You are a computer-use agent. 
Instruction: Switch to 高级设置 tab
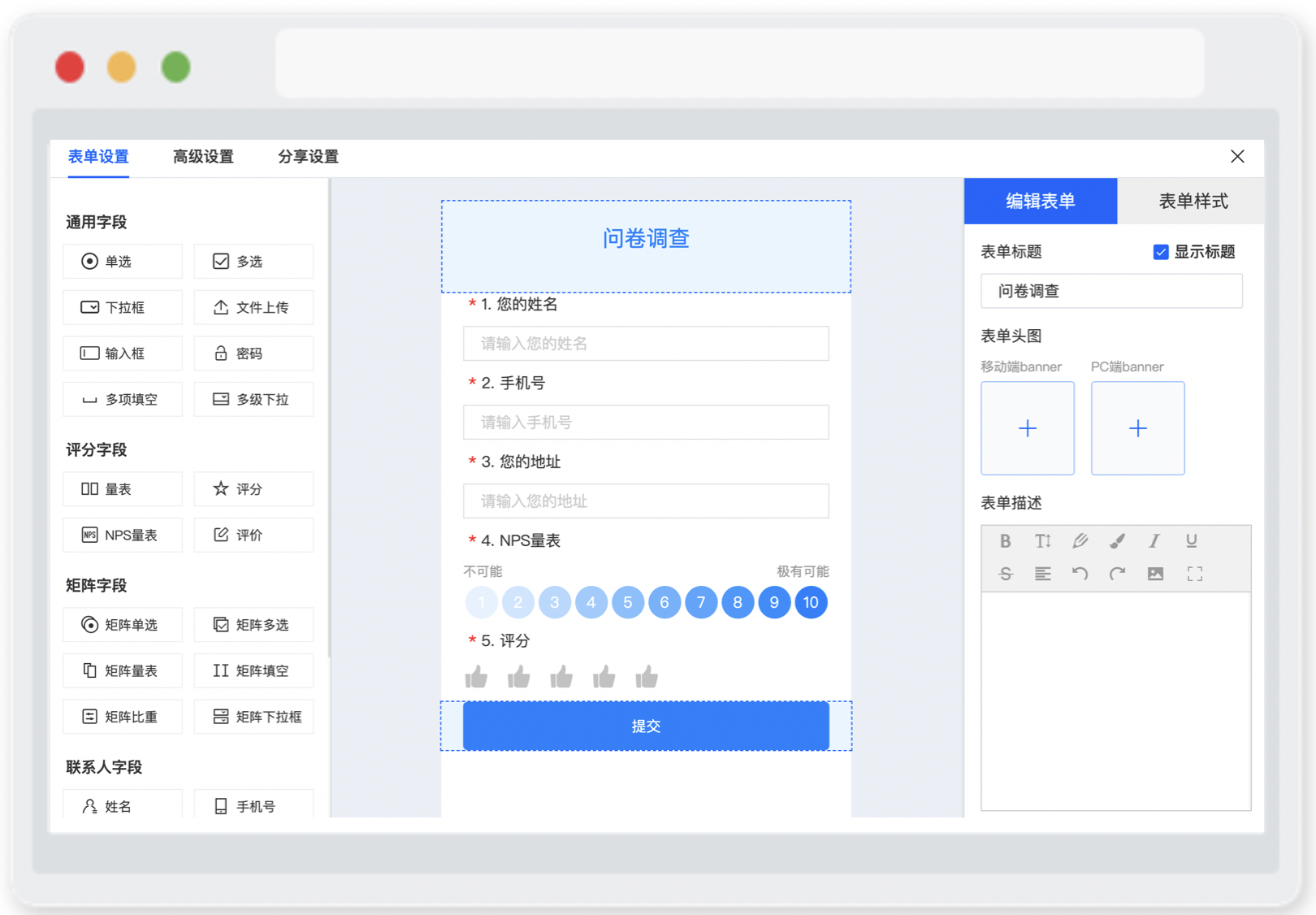203,157
